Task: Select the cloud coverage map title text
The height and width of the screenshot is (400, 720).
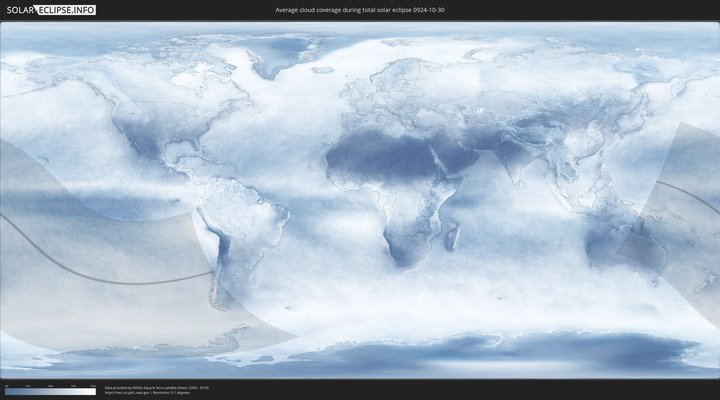Action: (x=360, y=10)
